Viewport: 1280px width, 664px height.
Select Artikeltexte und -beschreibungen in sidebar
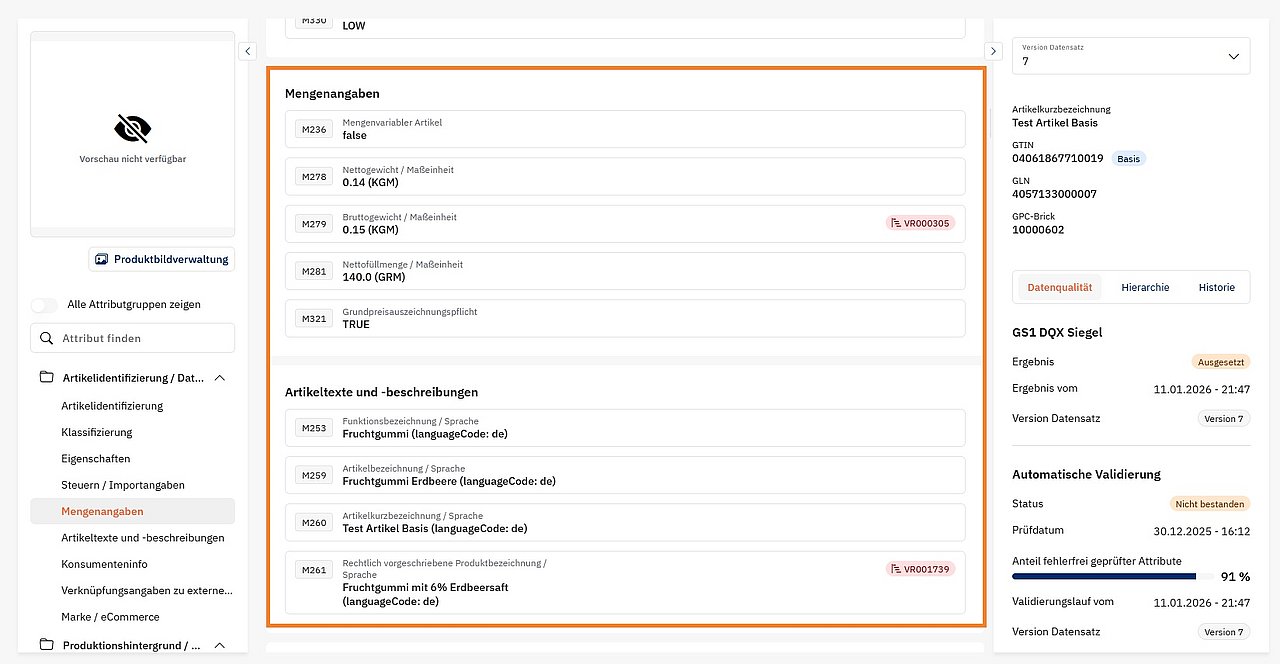point(142,538)
